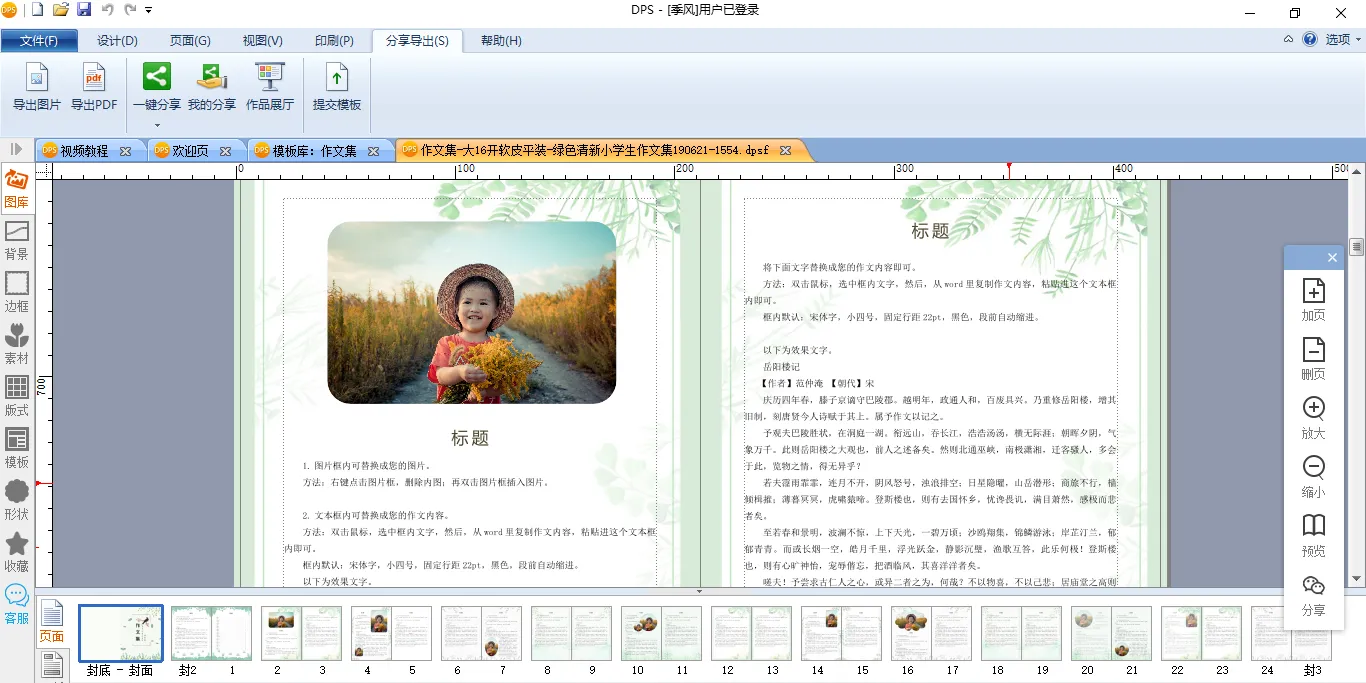Select the girl photo on left page
The height and width of the screenshot is (683, 1366).
pyautogui.click(x=471, y=313)
